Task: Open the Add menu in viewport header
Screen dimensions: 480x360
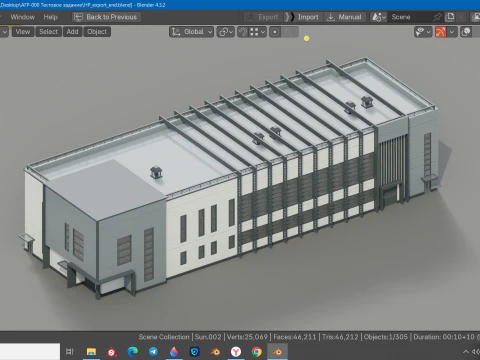Action: [72, 32]
